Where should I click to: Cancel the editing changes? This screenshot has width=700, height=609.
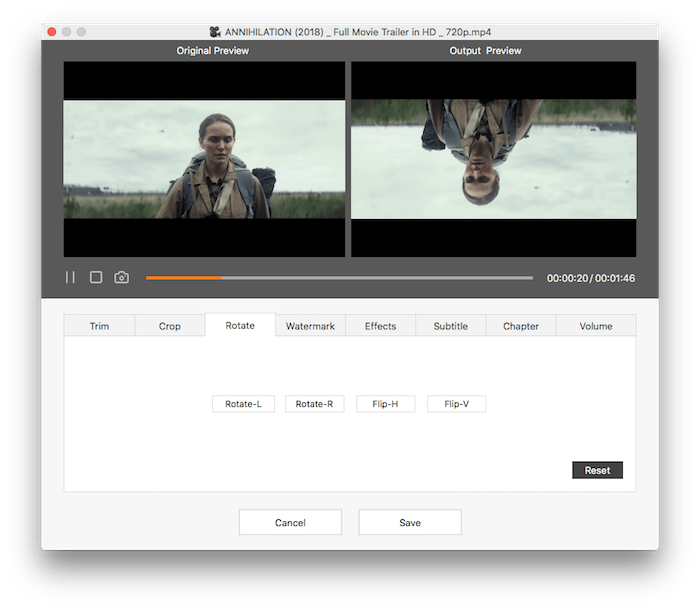tap(290, 522)
